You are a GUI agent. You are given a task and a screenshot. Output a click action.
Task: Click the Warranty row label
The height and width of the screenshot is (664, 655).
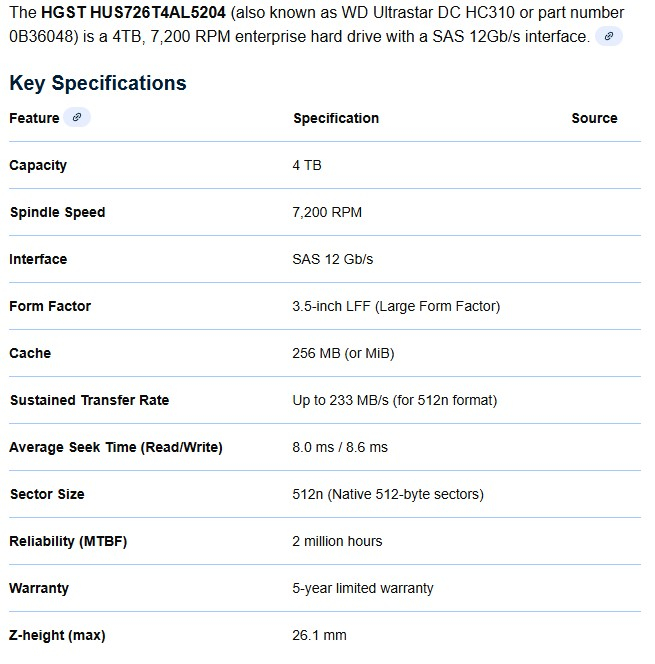coord(38,588)
